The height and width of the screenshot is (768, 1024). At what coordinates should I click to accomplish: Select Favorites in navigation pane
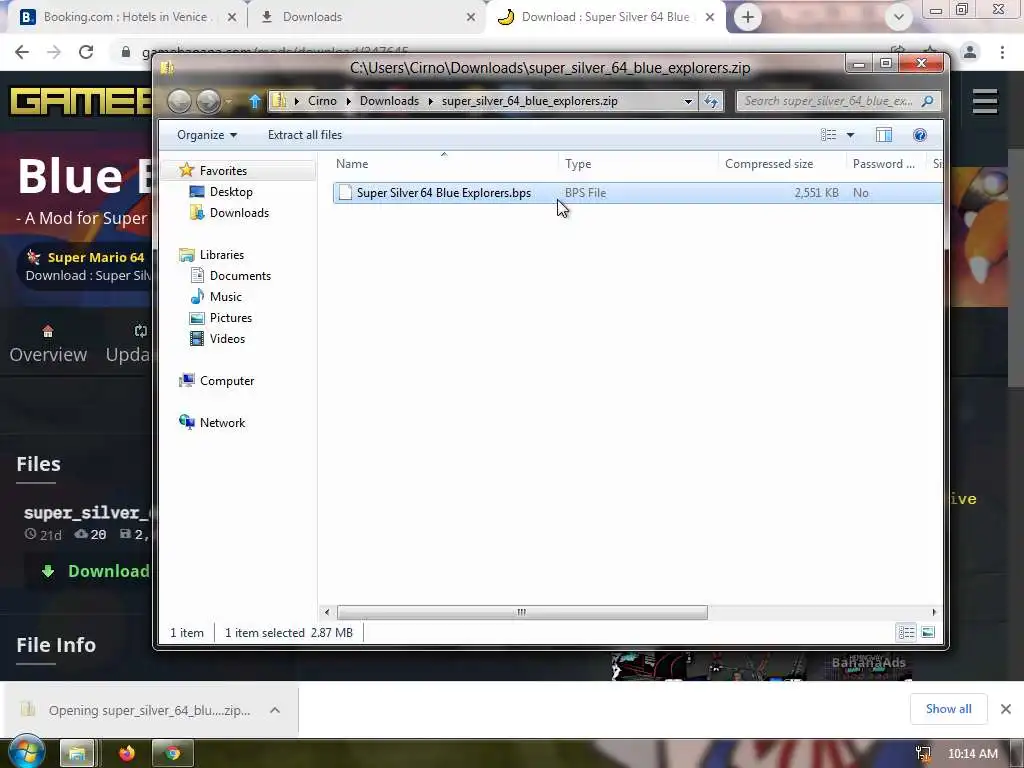point(223,170)
